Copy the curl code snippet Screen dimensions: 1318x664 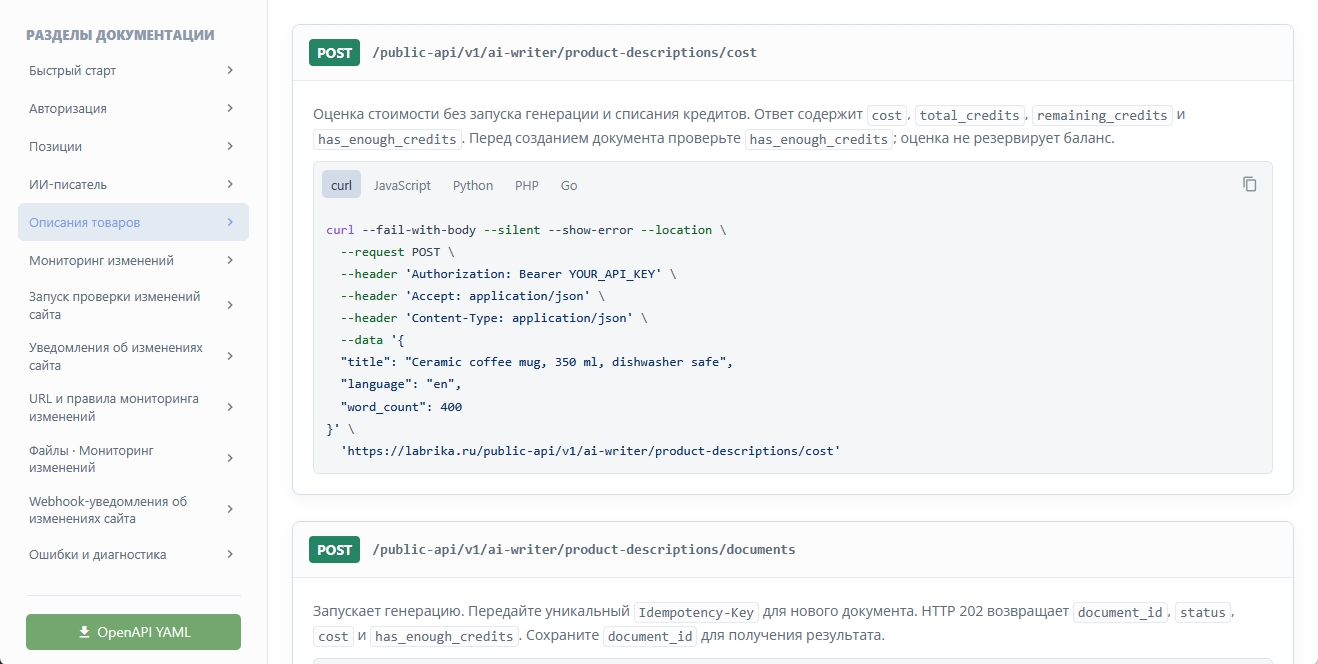pyautogui.click(x=1249, y=184)
